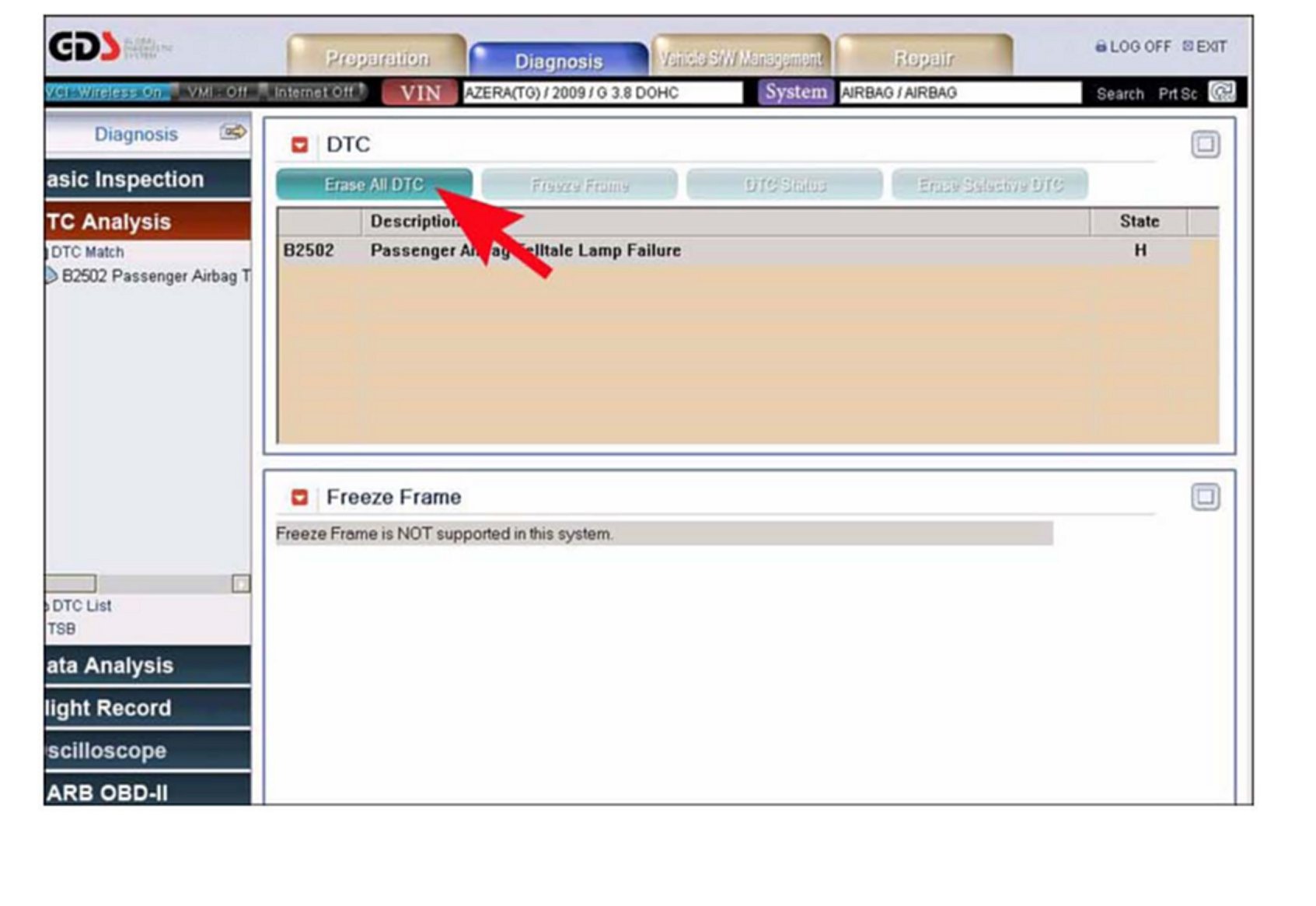Click LOG OFF at top right
Viewport: 1316px width, 906px height.
pos(1133,47)
